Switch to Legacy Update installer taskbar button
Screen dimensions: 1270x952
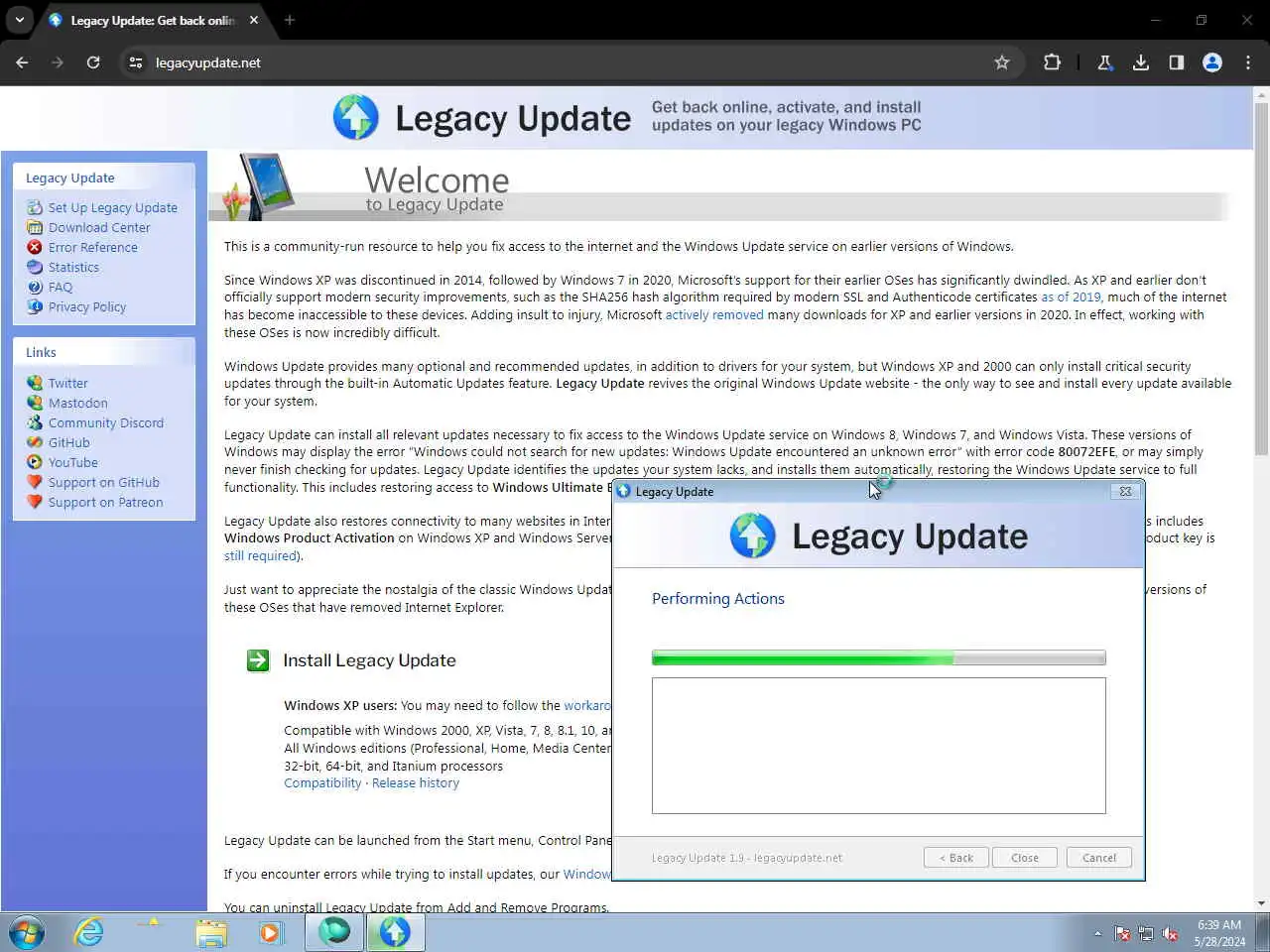(395, 932)
